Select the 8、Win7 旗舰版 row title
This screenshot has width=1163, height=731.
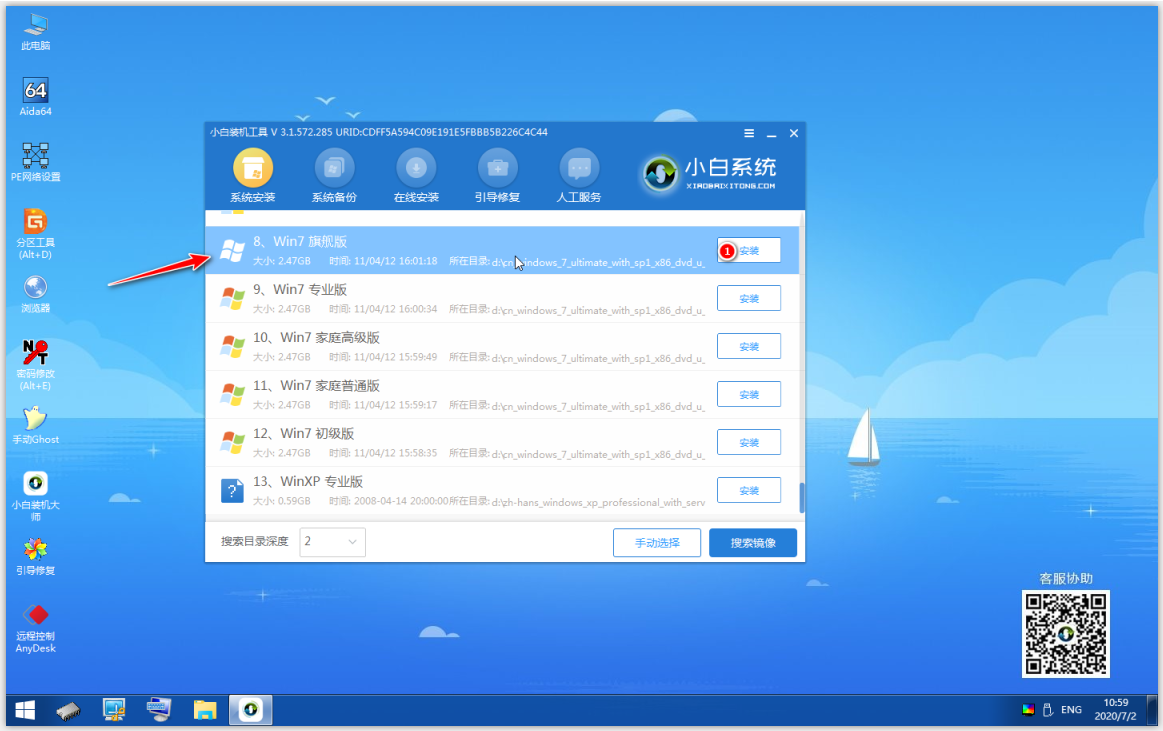300,242
